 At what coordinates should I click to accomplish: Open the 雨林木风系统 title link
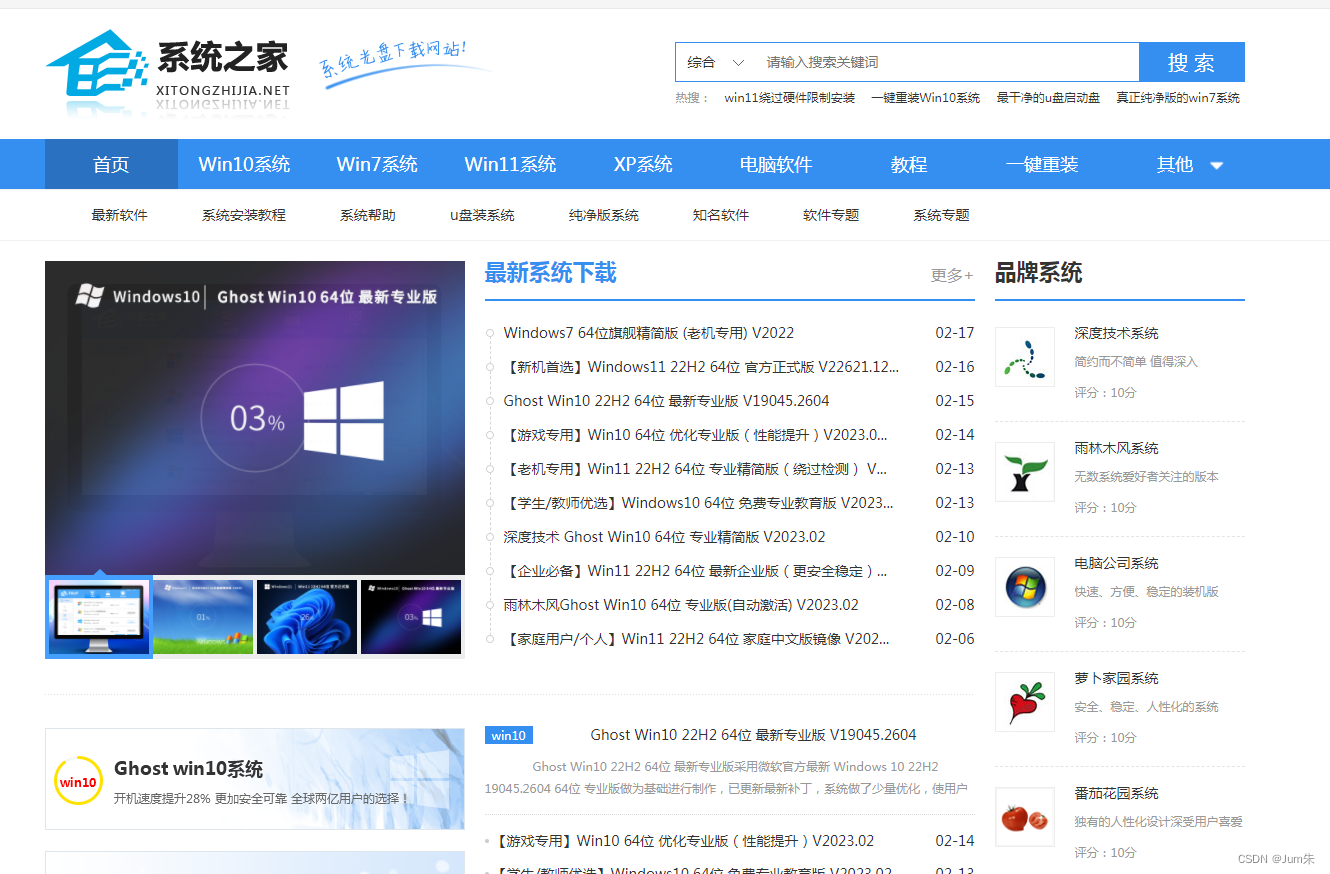pos(1116,448)
